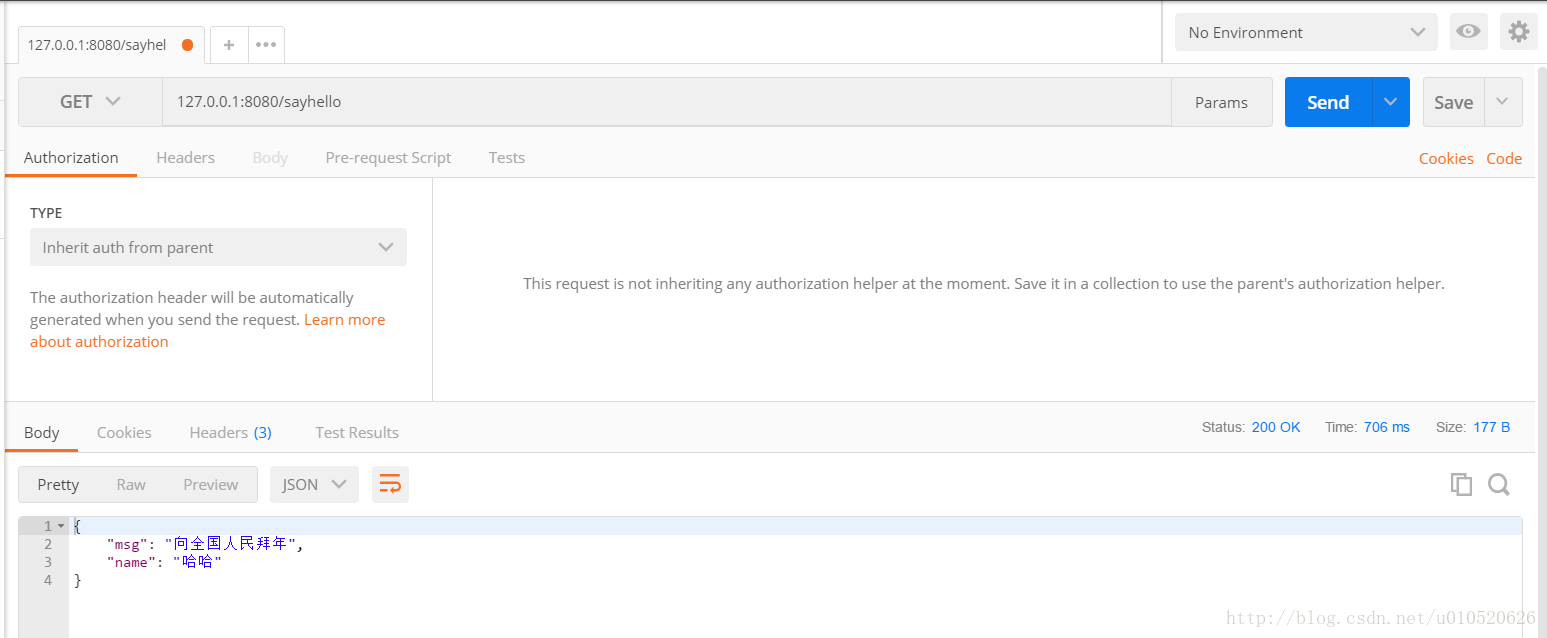Open the Cookies link at top right

pyautogui.click(x=1446, y=158)
